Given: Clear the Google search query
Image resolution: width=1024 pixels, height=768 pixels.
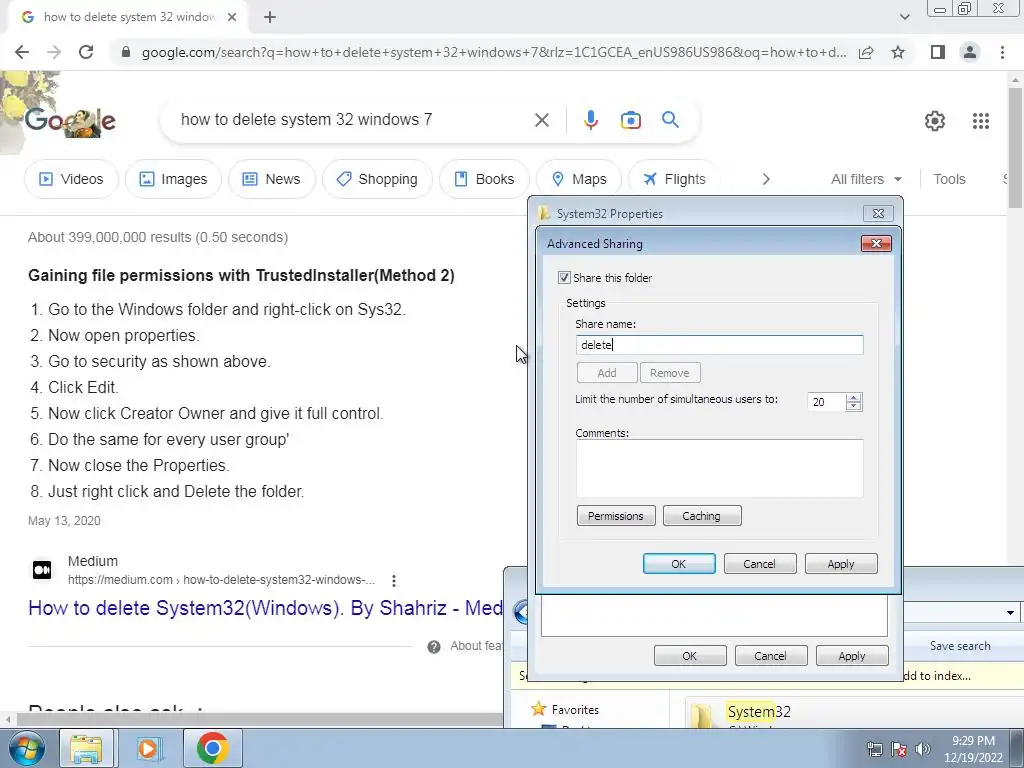Looking at the screenshot, I should point(541,120).
